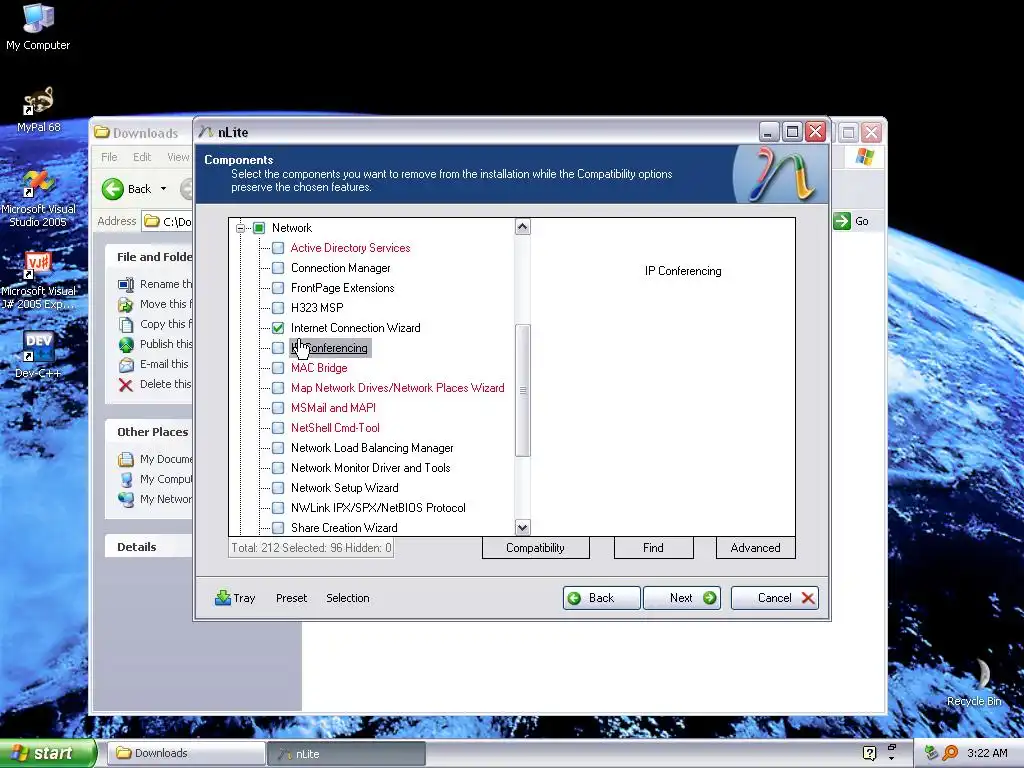
Task: Open My Documents in Other Places
Action: tap(155, 459)
